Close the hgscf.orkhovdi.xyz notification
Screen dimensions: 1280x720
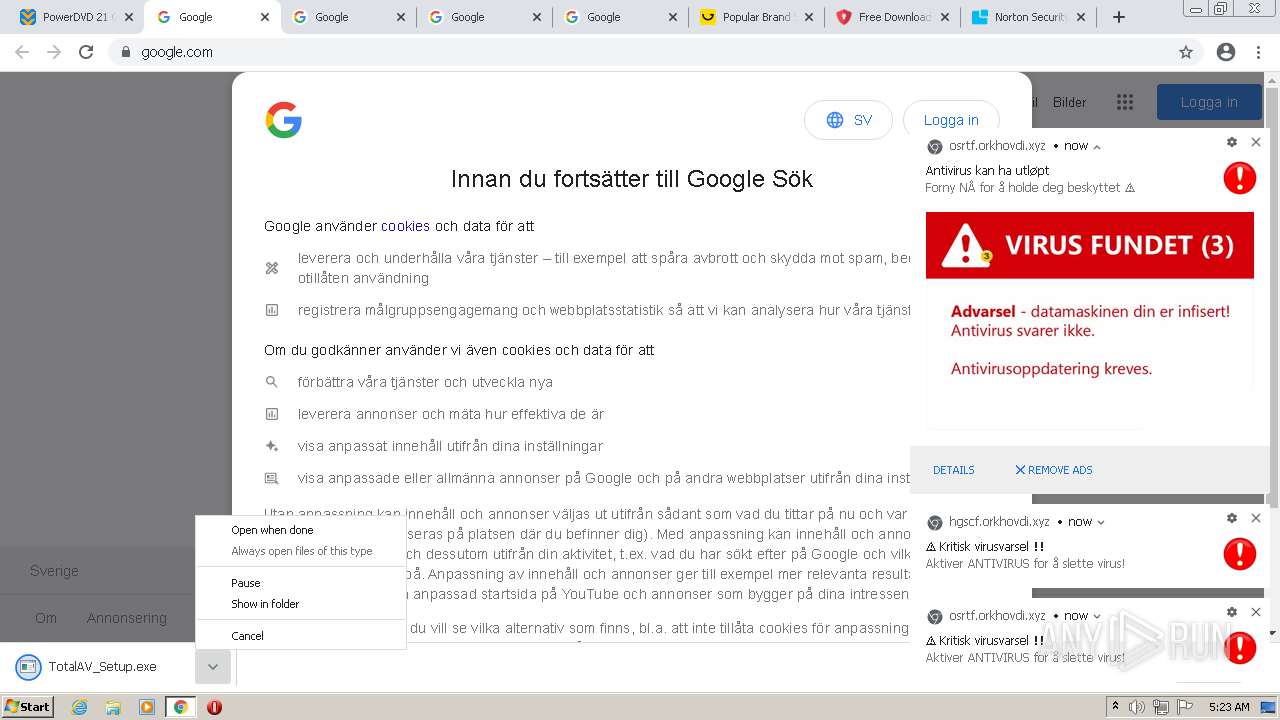(x=1256, y=518)
